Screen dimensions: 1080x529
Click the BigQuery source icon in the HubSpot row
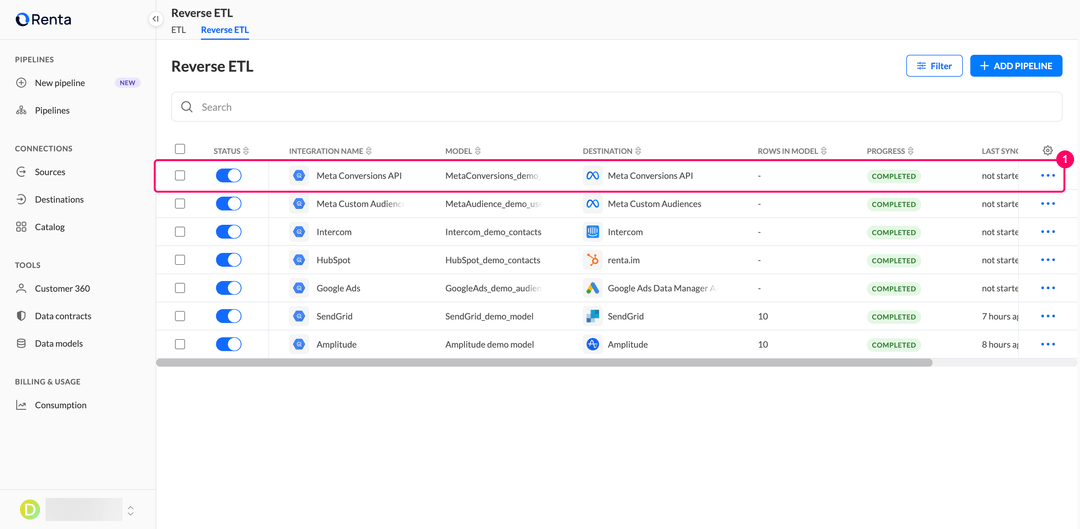[299, 260]
